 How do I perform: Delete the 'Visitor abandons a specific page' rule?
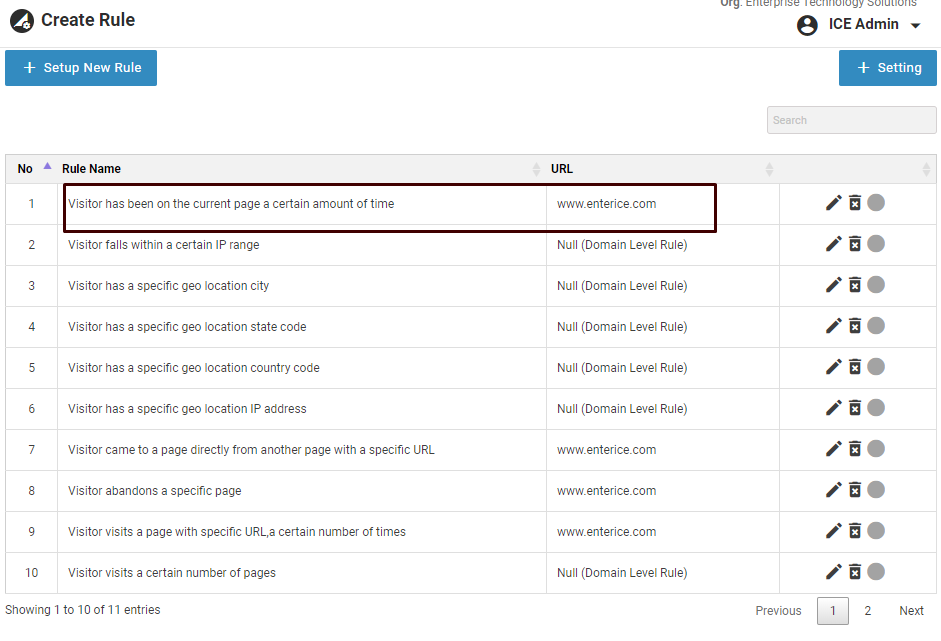[x=855, y=490]
